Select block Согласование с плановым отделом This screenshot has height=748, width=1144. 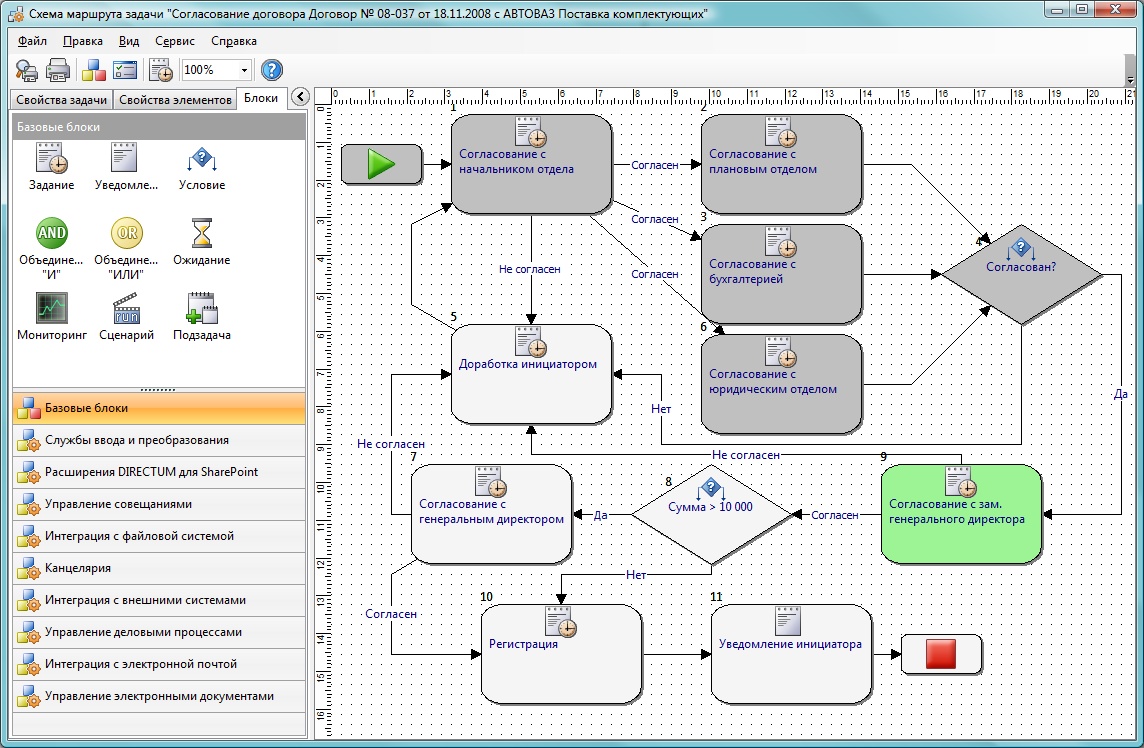781,164
